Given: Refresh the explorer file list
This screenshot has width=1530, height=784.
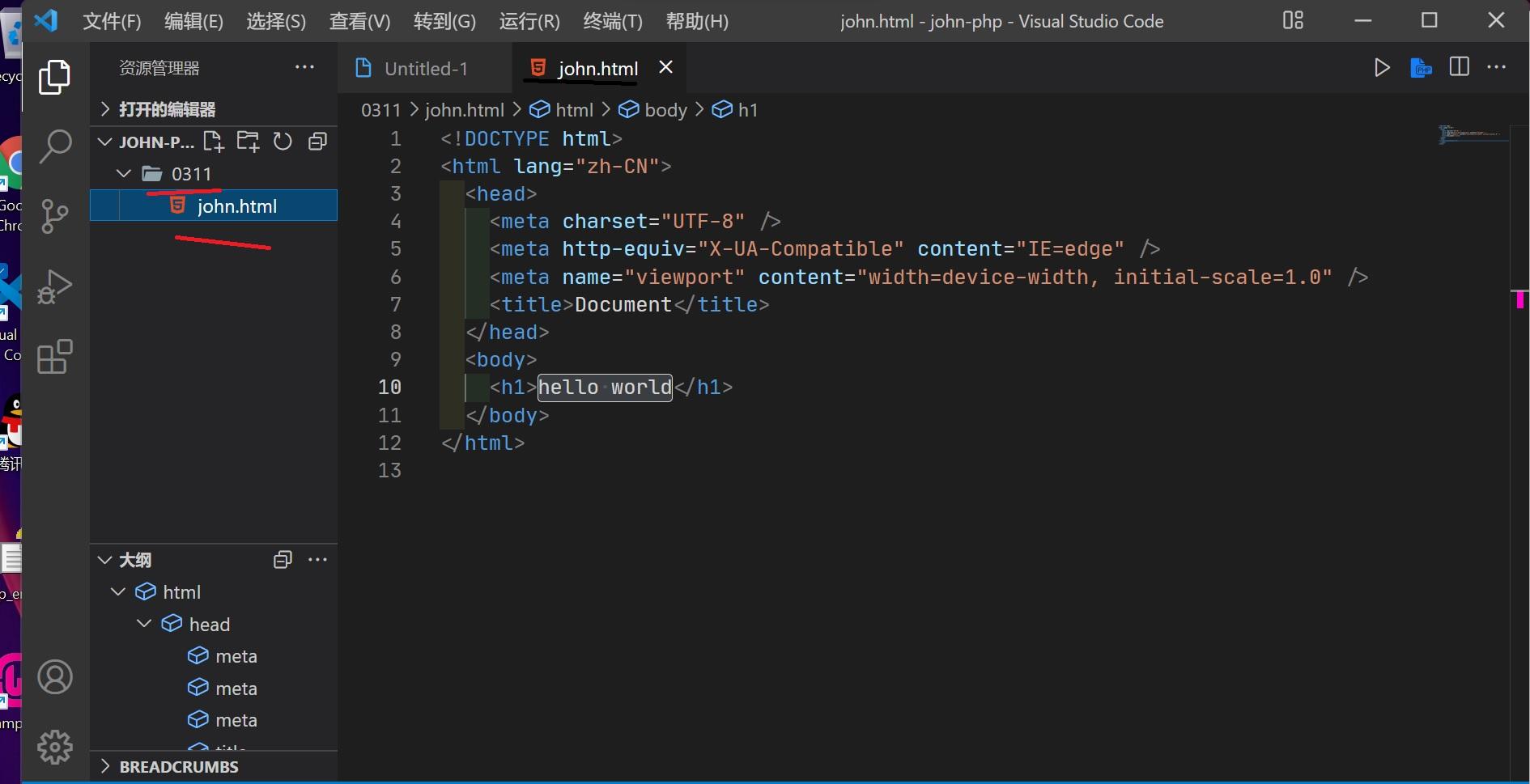Looking at the screenshot, I should pyautogui.click(x=282, y=141).
